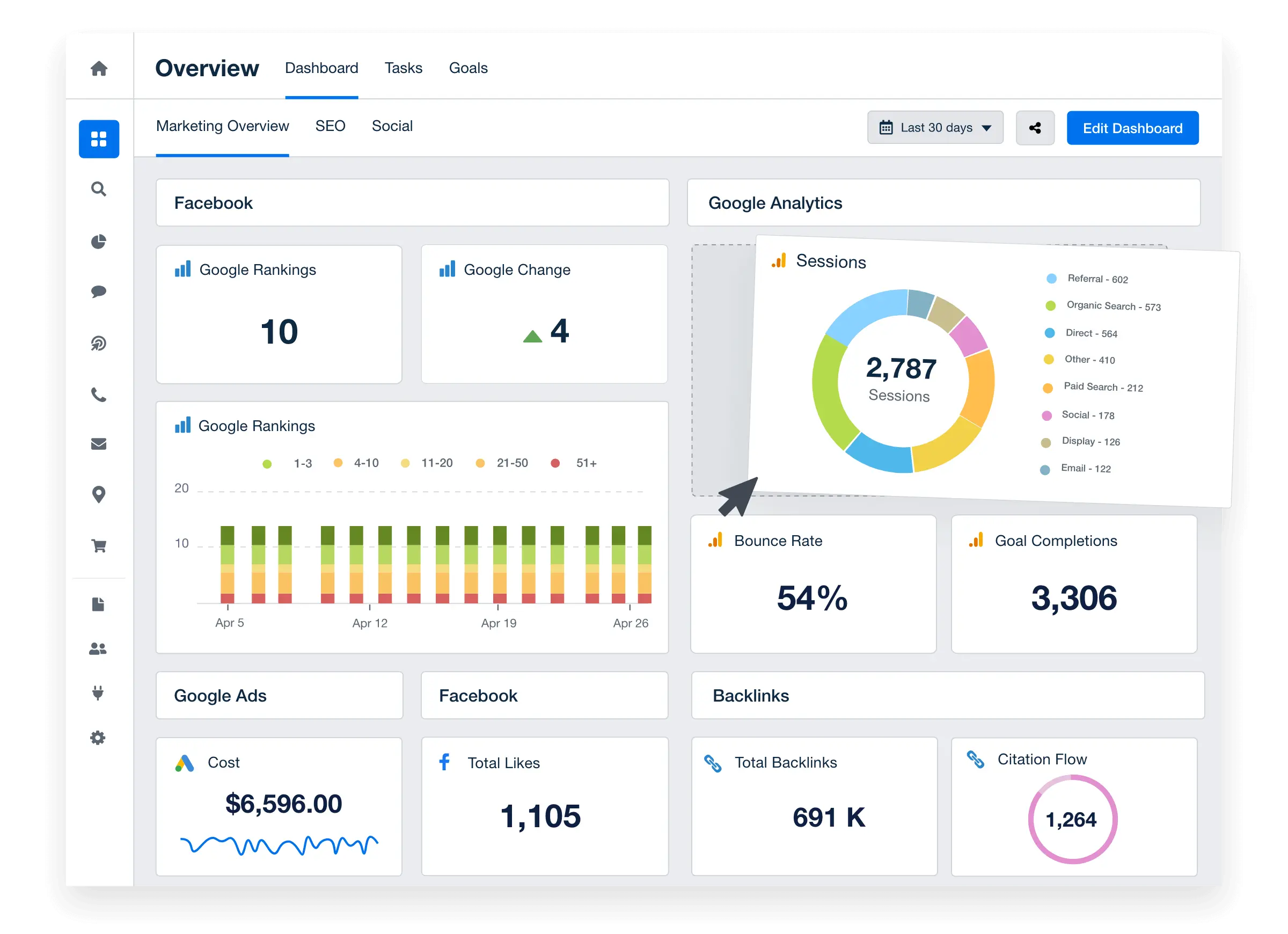Screen dimensions: 1288x934
Task: Click chain link icon beside Total Backlinks
Action: [x=713, y=763]
